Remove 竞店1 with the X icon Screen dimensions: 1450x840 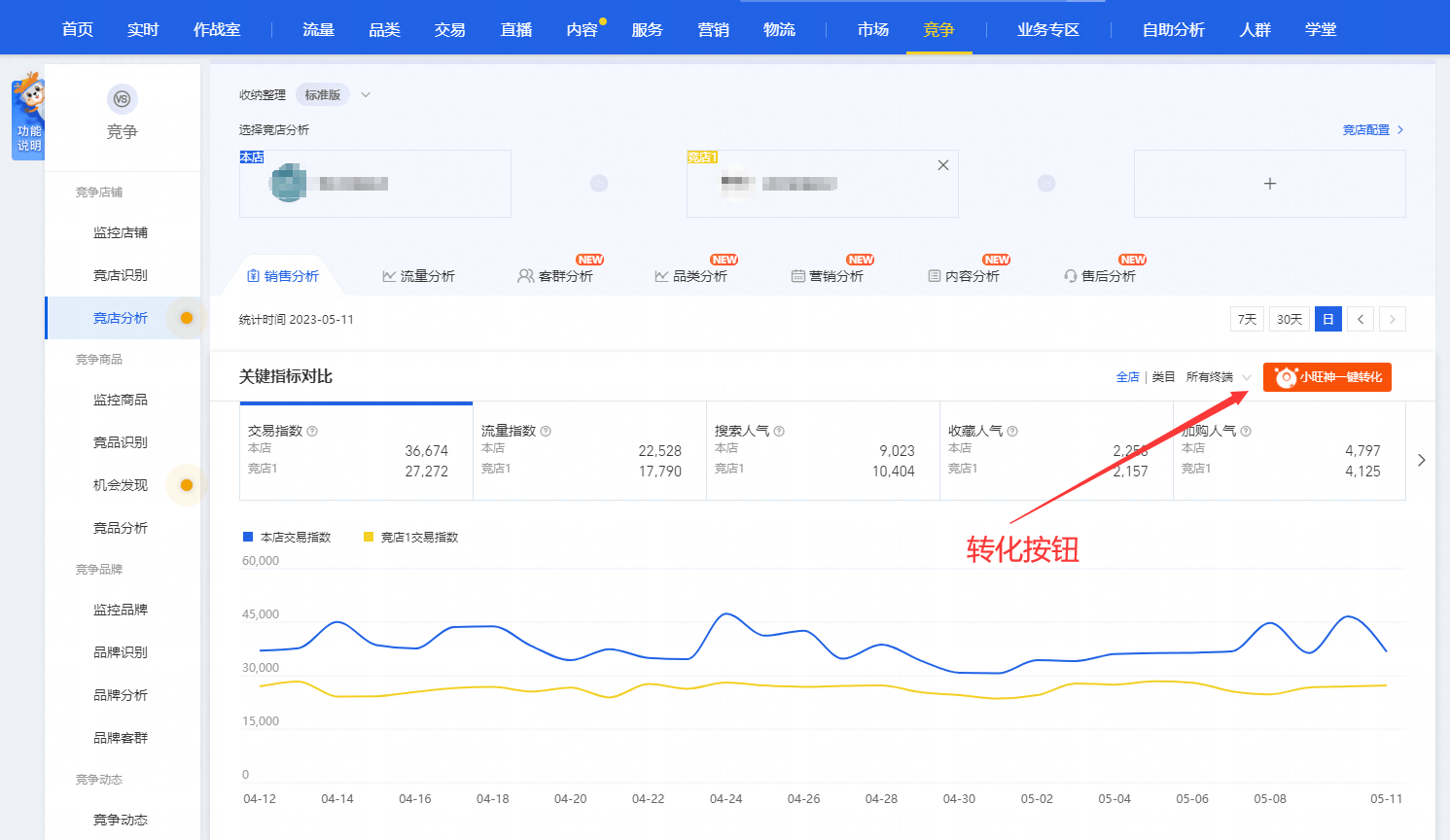point(942,165)
